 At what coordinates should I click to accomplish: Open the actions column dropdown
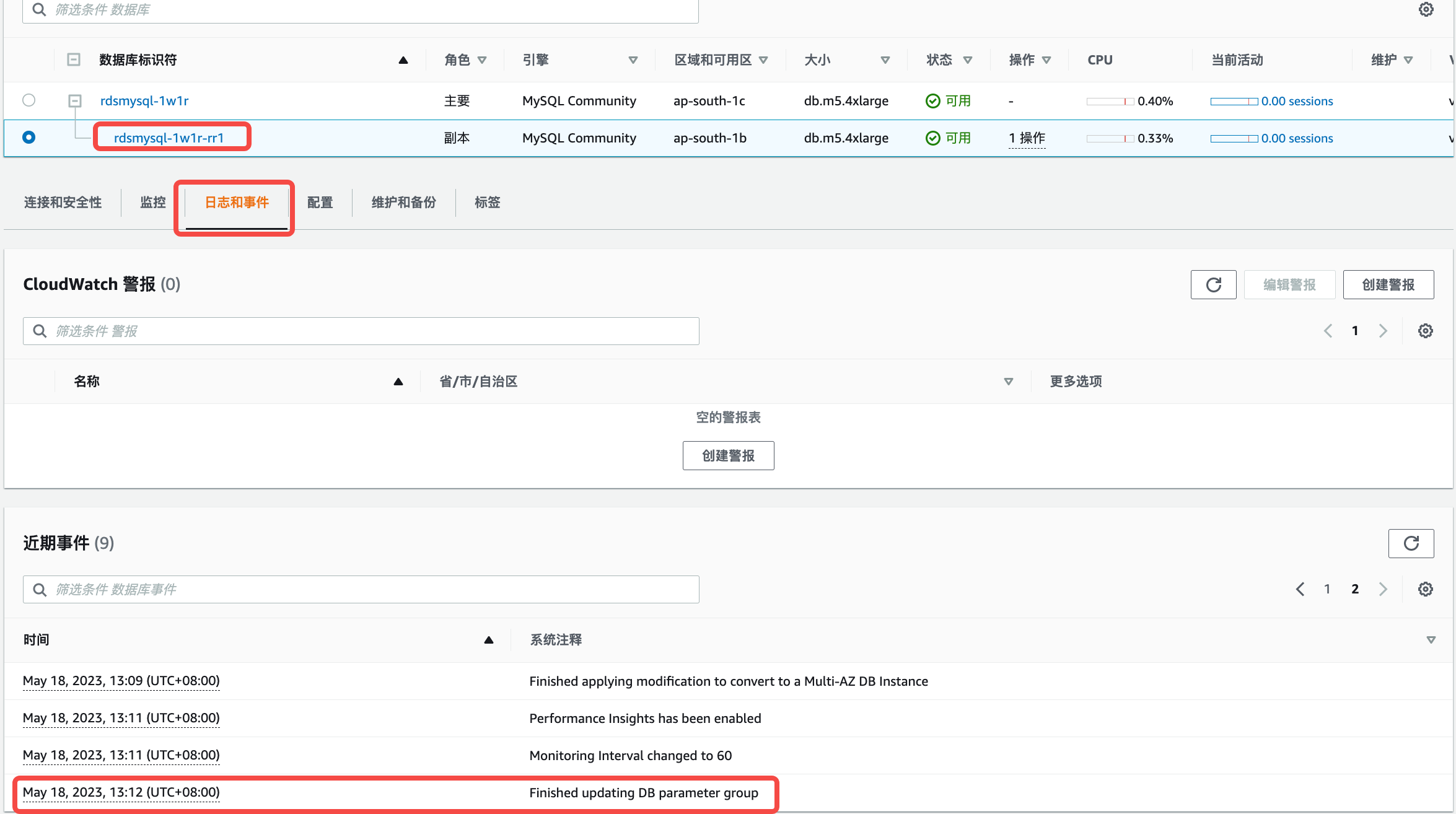pos(1046,60)
